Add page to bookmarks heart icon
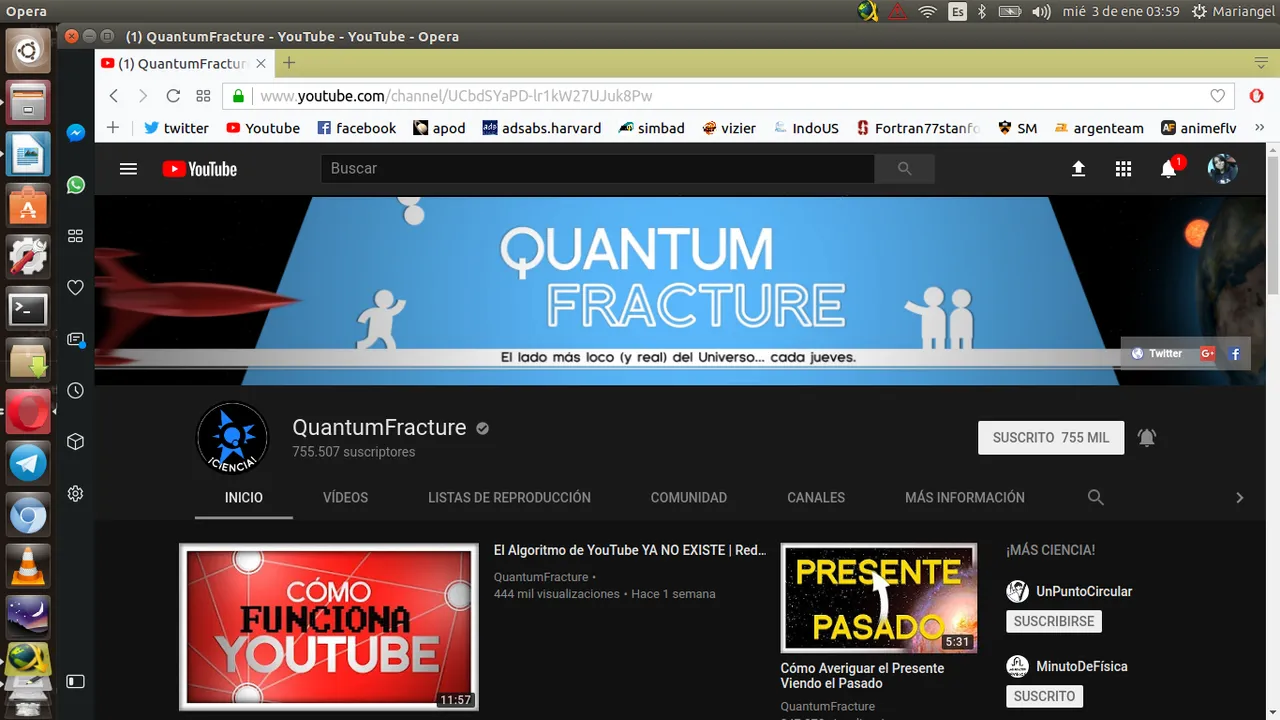 pyautogui.click(x=1217, y=96)
